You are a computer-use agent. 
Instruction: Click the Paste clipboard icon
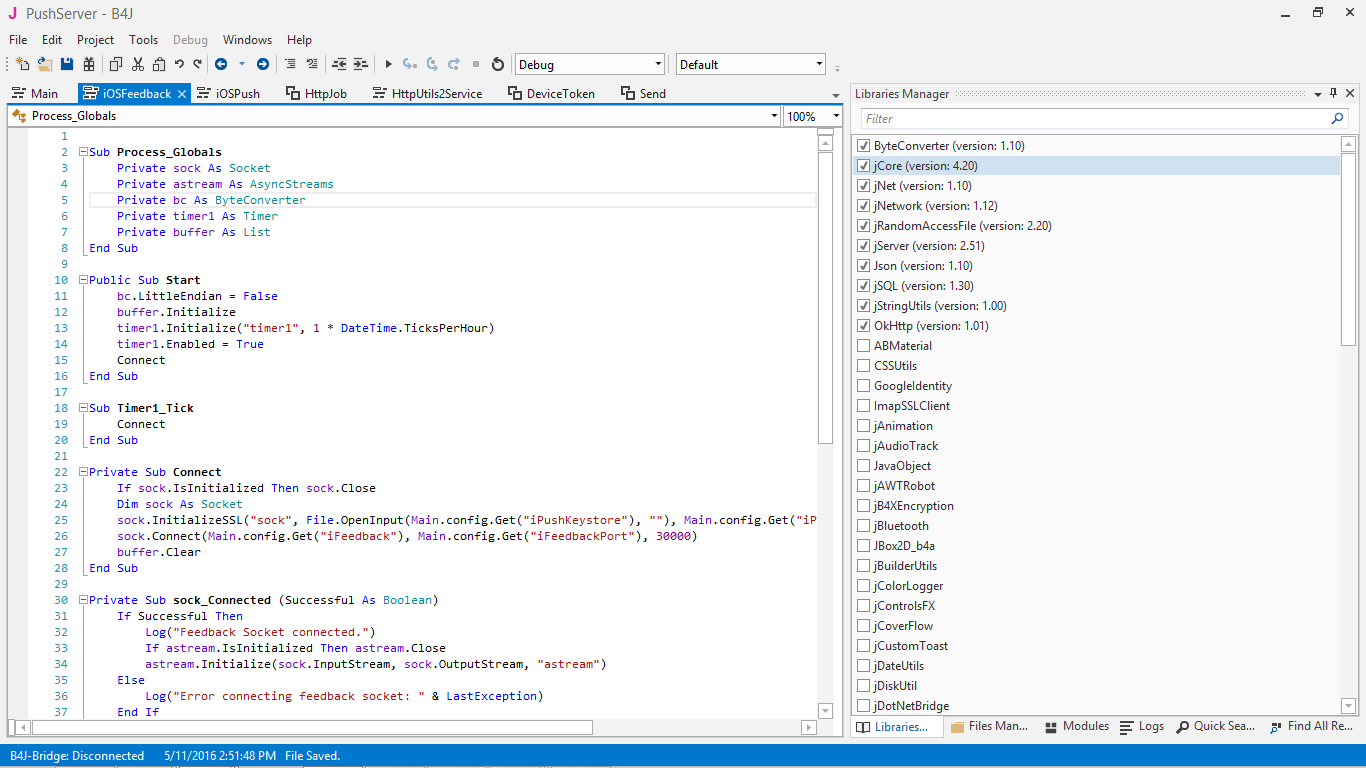pos(158,64)
